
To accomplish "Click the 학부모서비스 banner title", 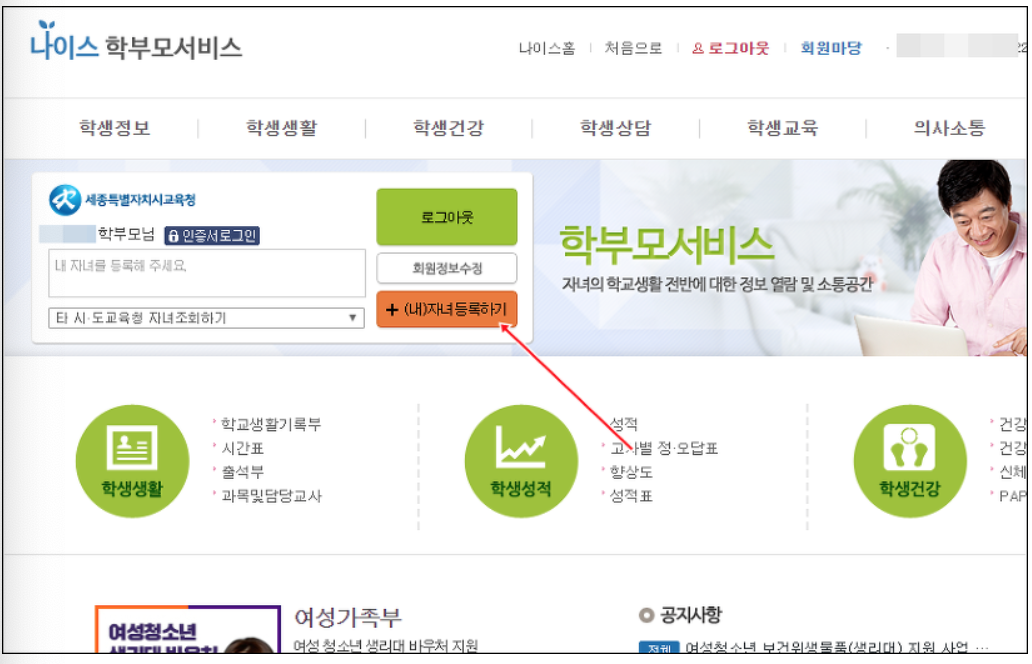I will point(667,244).
